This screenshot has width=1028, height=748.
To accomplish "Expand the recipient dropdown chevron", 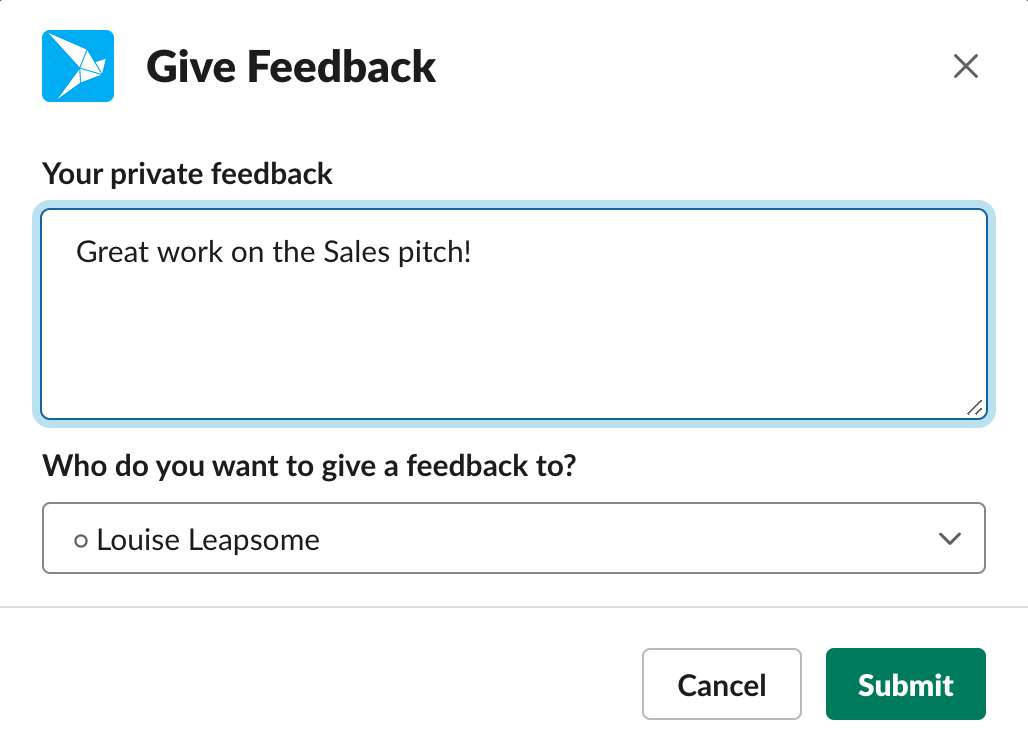I will [949, 539].
